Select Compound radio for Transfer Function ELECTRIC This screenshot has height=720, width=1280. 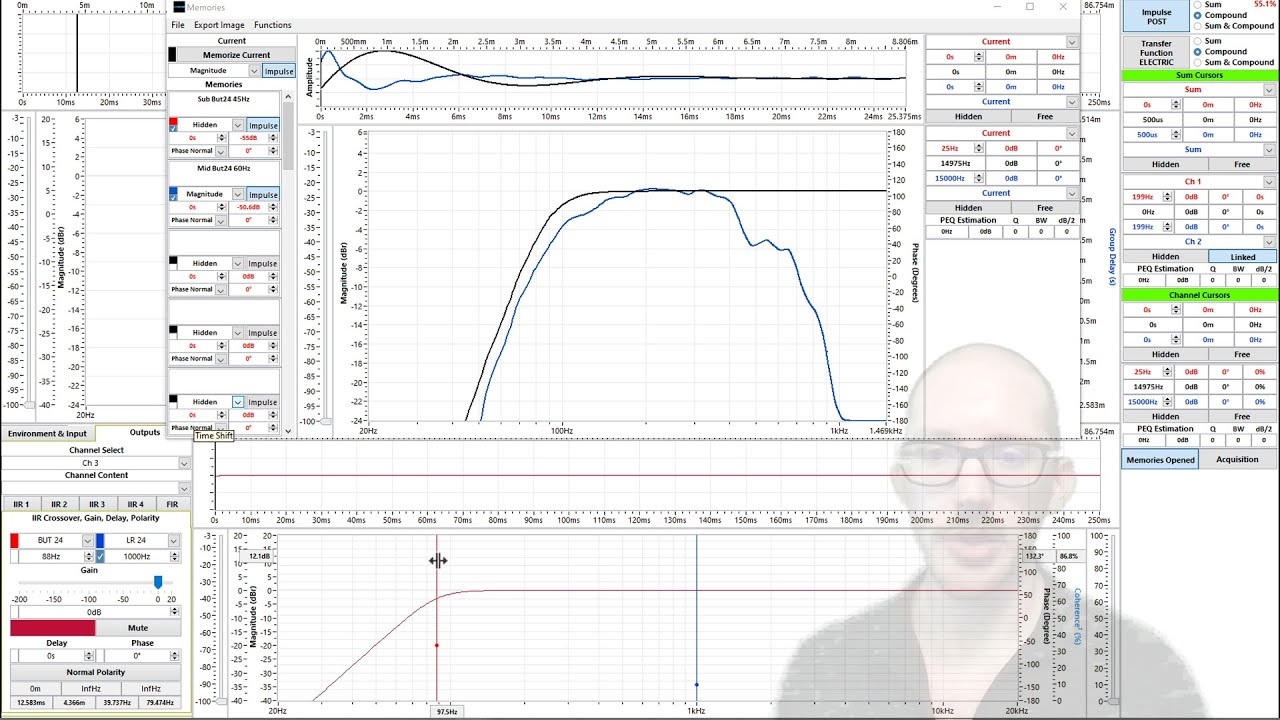[1198, 51]
